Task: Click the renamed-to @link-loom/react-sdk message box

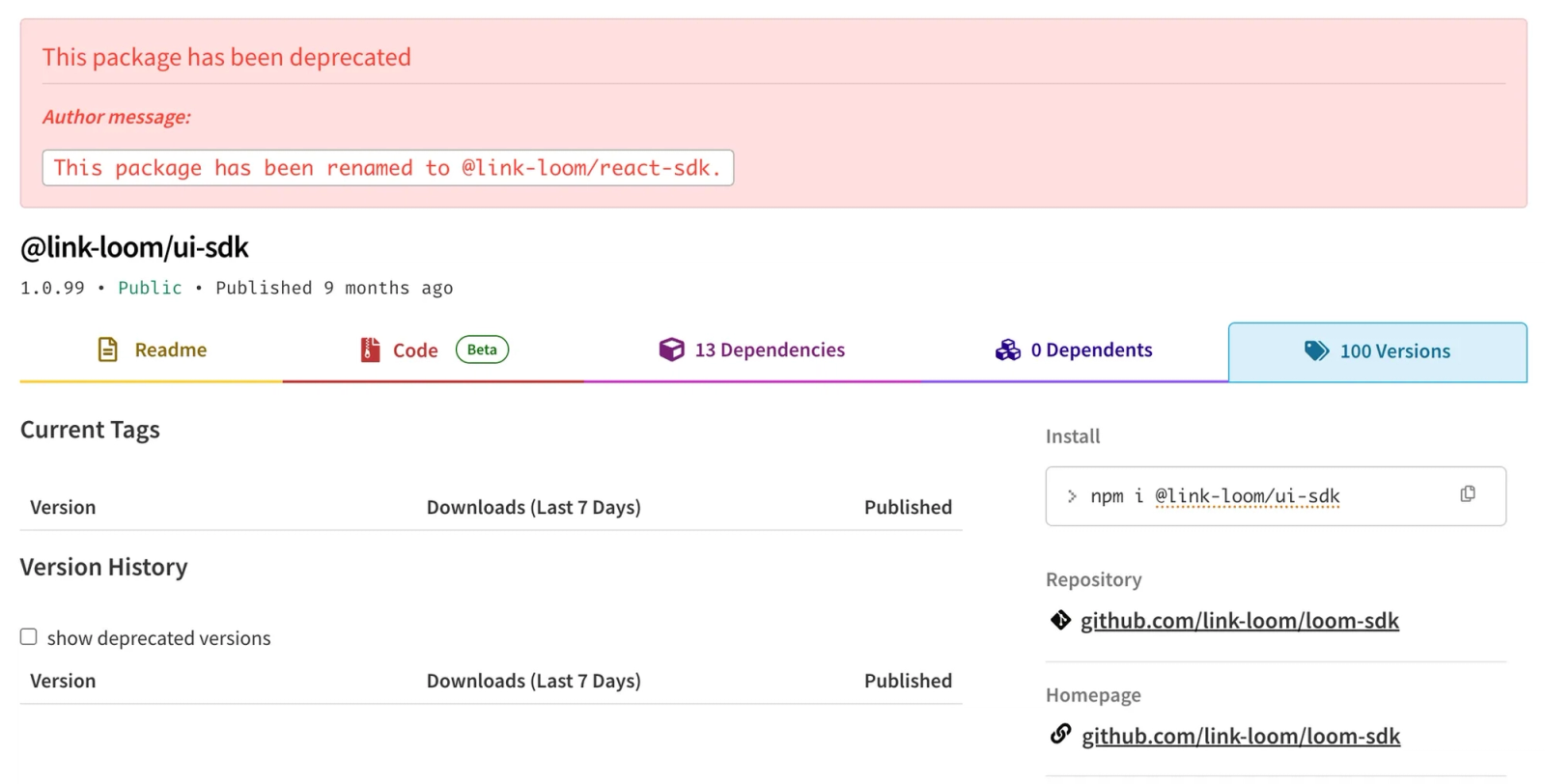Action: point(387,168)
